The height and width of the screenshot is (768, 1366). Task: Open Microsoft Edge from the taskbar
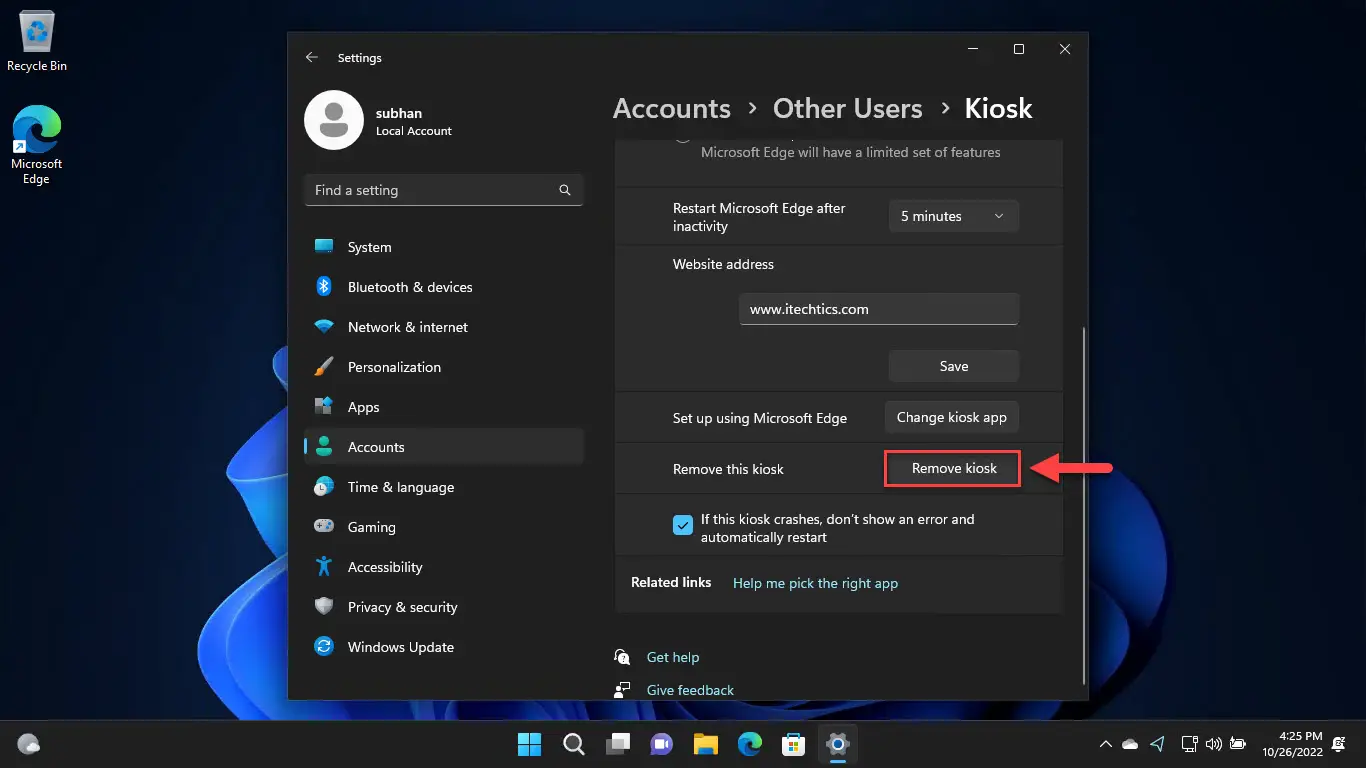click(x=750, y=744)
